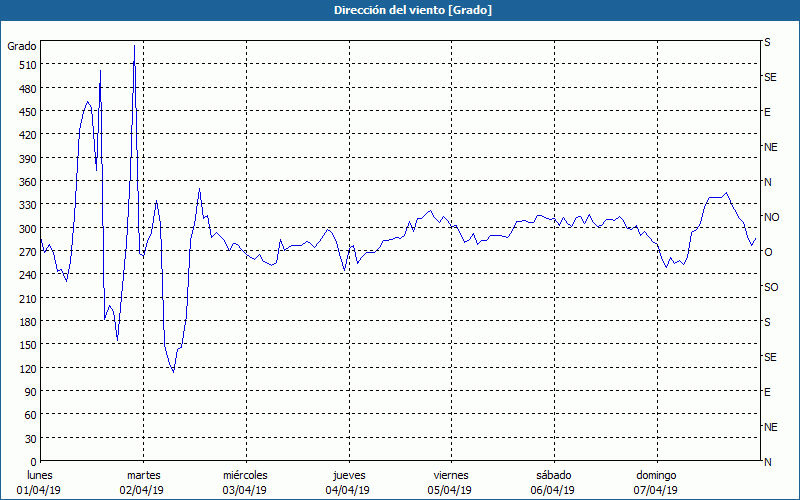Viewport: 800px width, 500px height.
Task: Click the 480 value on the degree axis
Action: (28, 89)
